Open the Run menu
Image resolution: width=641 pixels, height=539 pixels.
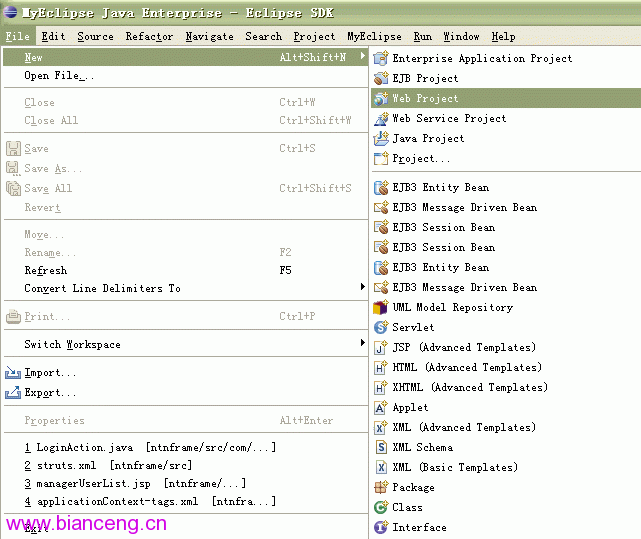pyautogui.click(x=422, y=36)
